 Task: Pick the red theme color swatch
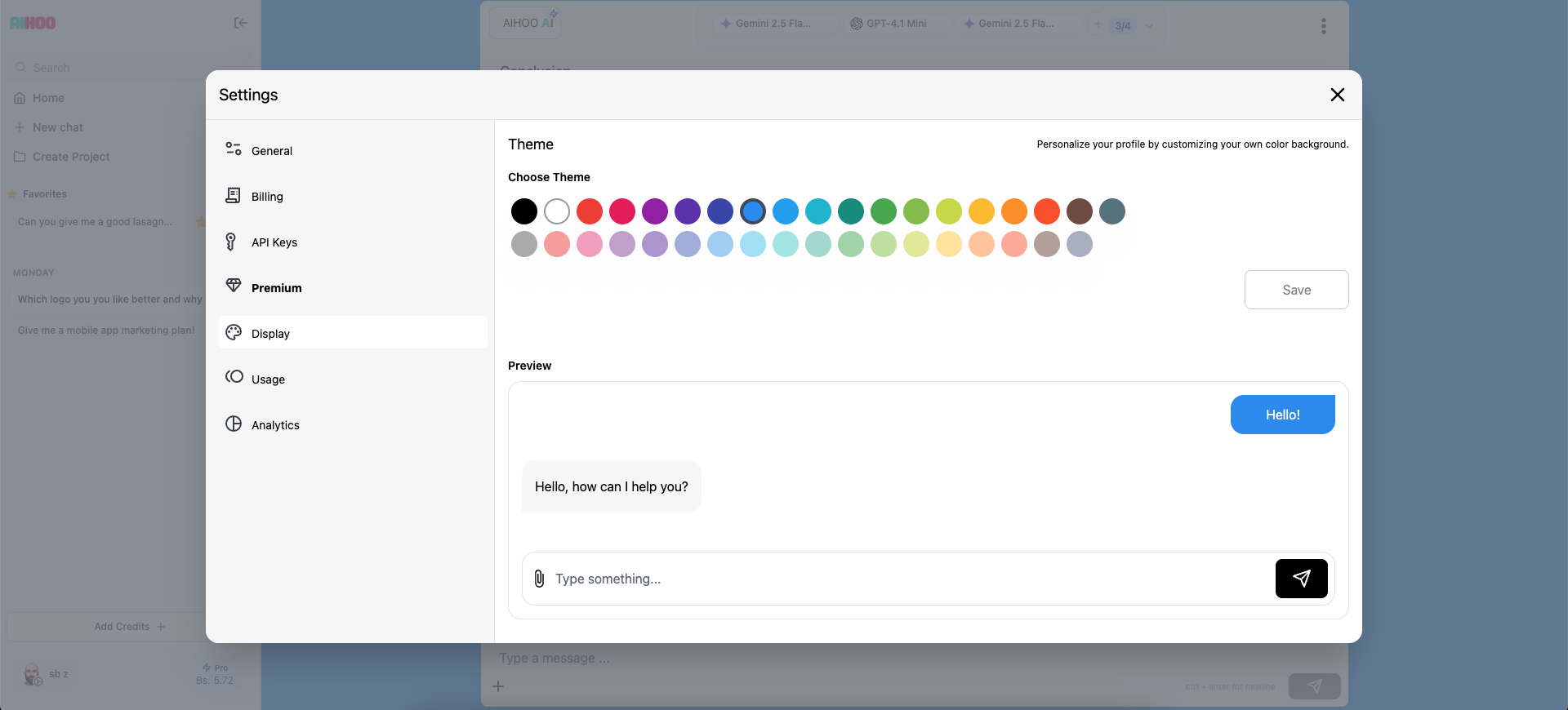point(590,211)
